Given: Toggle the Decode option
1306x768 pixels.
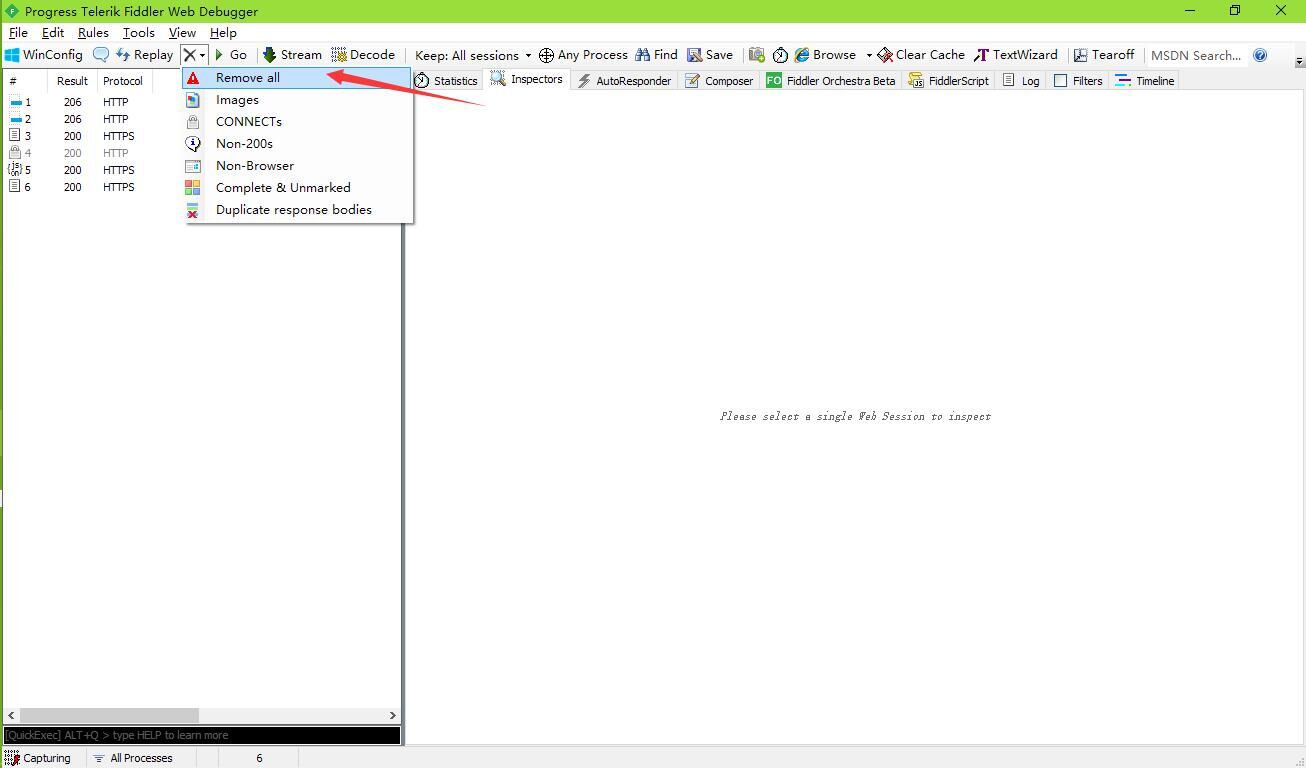Looking at the screenshot, I should tap(363, 55).
